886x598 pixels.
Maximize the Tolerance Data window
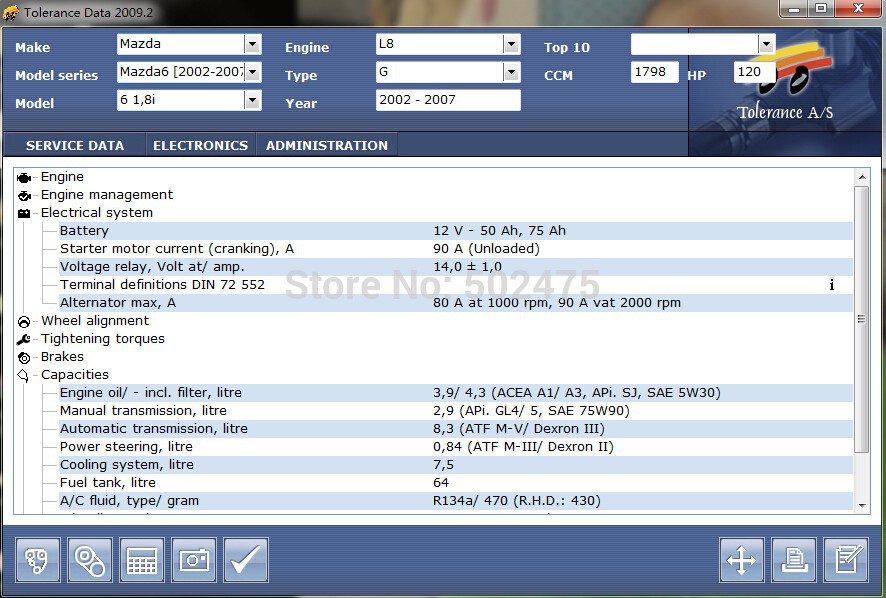[x=821, y=9]
